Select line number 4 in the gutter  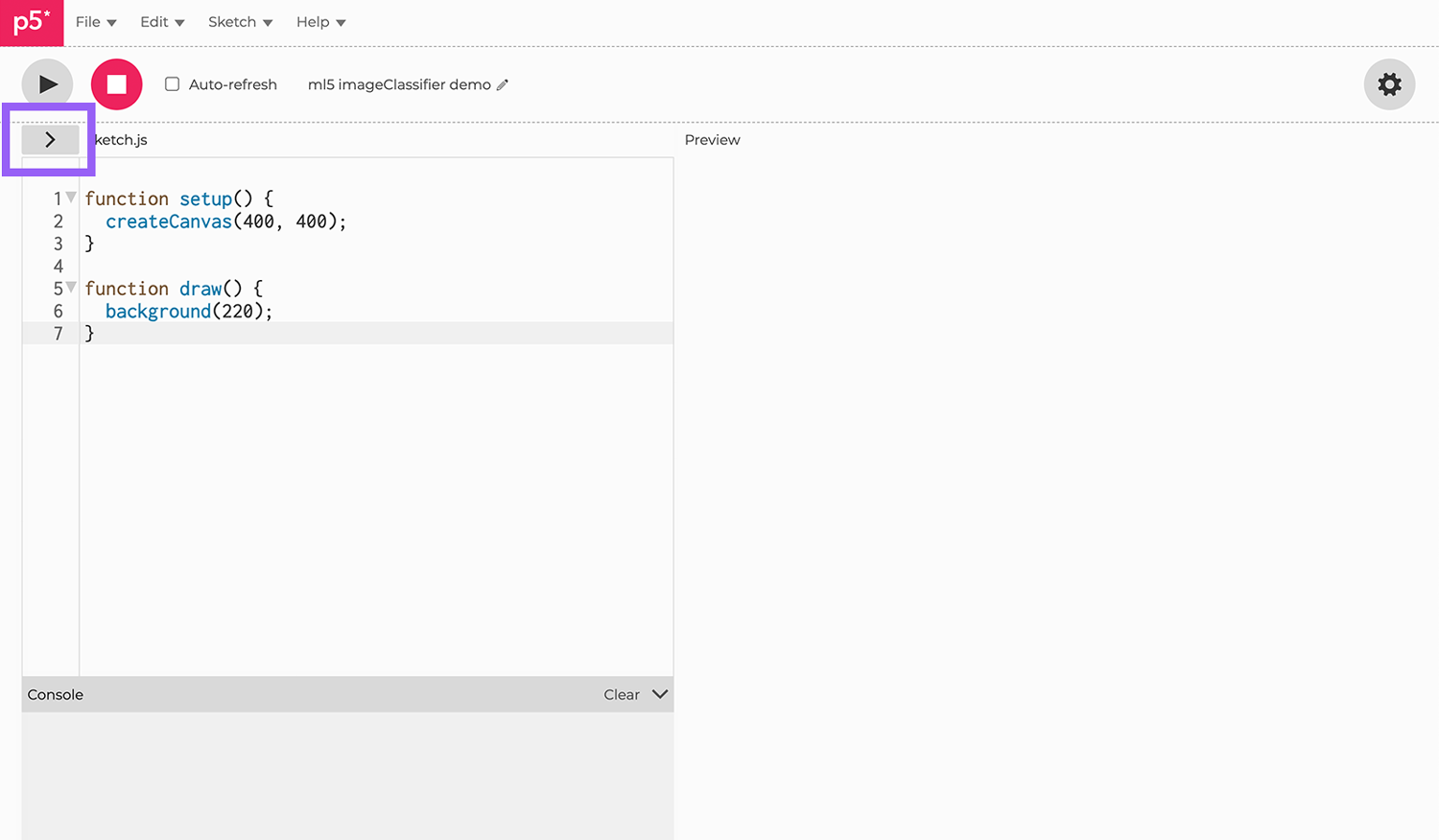click(x=59, y=267)
